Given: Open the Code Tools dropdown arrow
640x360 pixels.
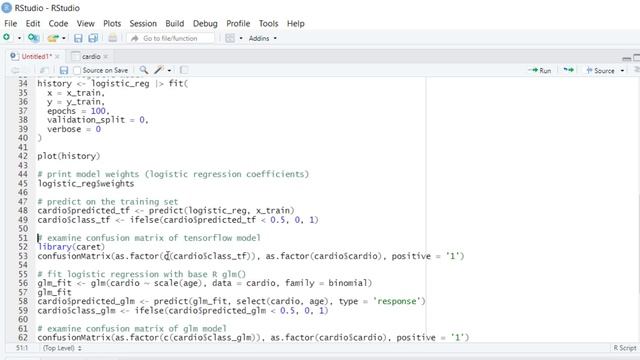Looking at the screenshot, I should pyautogui.click(x=169, y=70).
